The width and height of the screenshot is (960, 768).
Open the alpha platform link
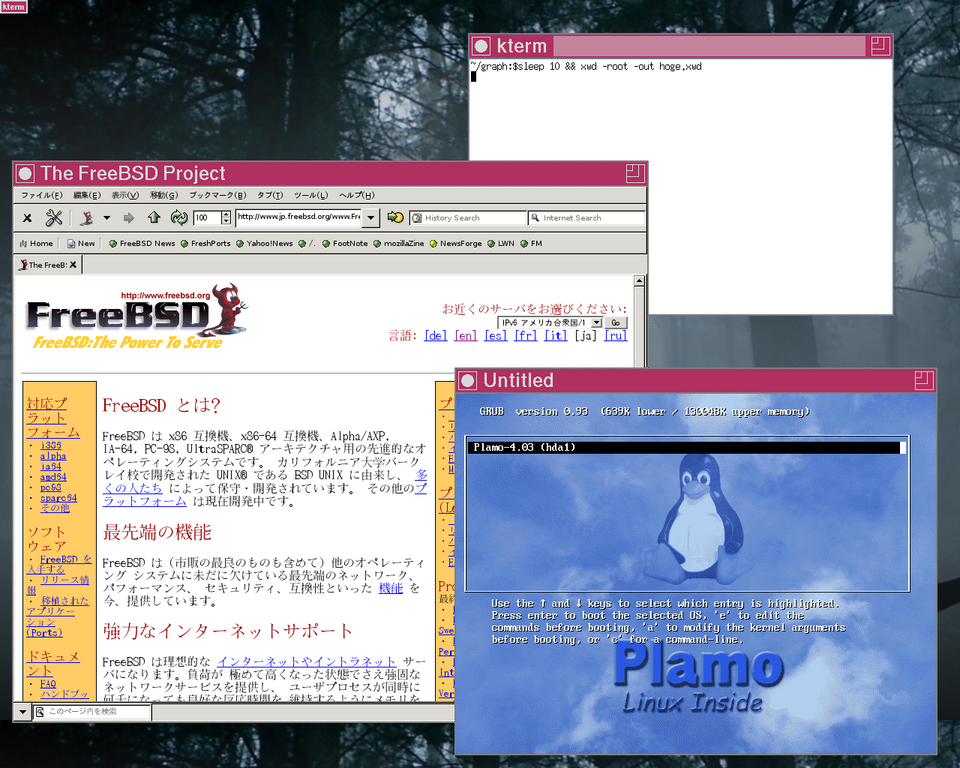click(x=53, y=456)
